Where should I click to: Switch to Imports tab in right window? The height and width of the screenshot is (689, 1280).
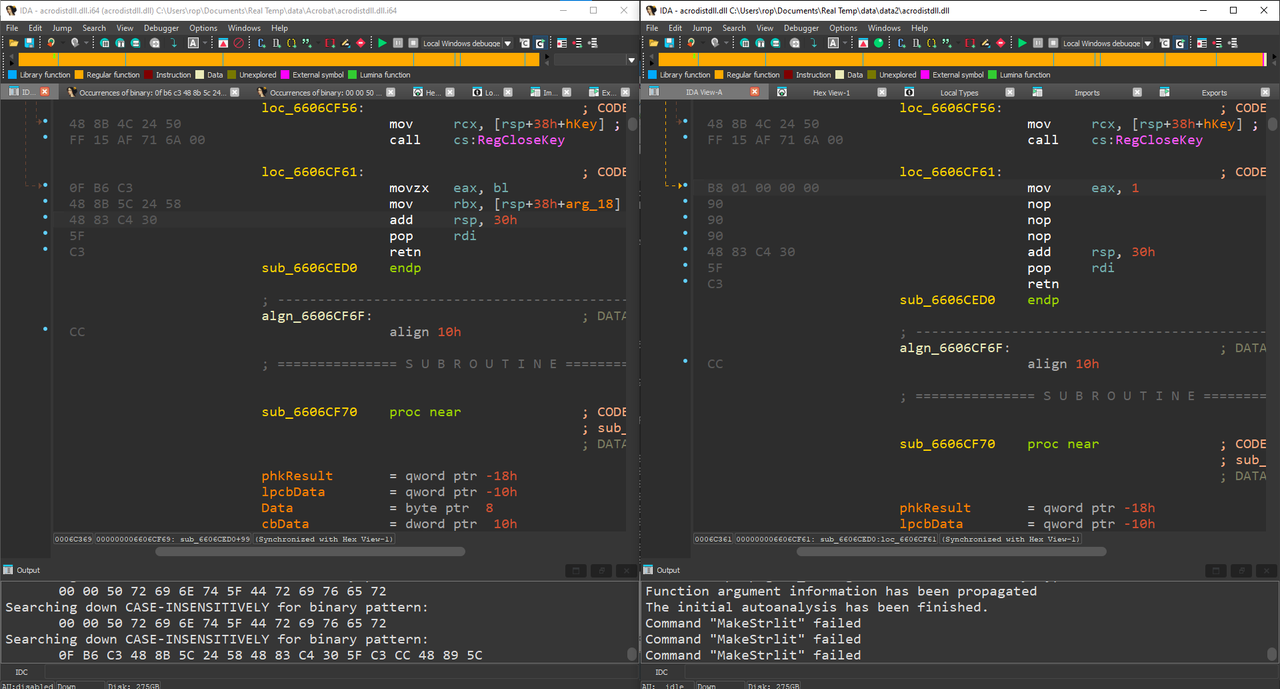tap(1087, 92)
